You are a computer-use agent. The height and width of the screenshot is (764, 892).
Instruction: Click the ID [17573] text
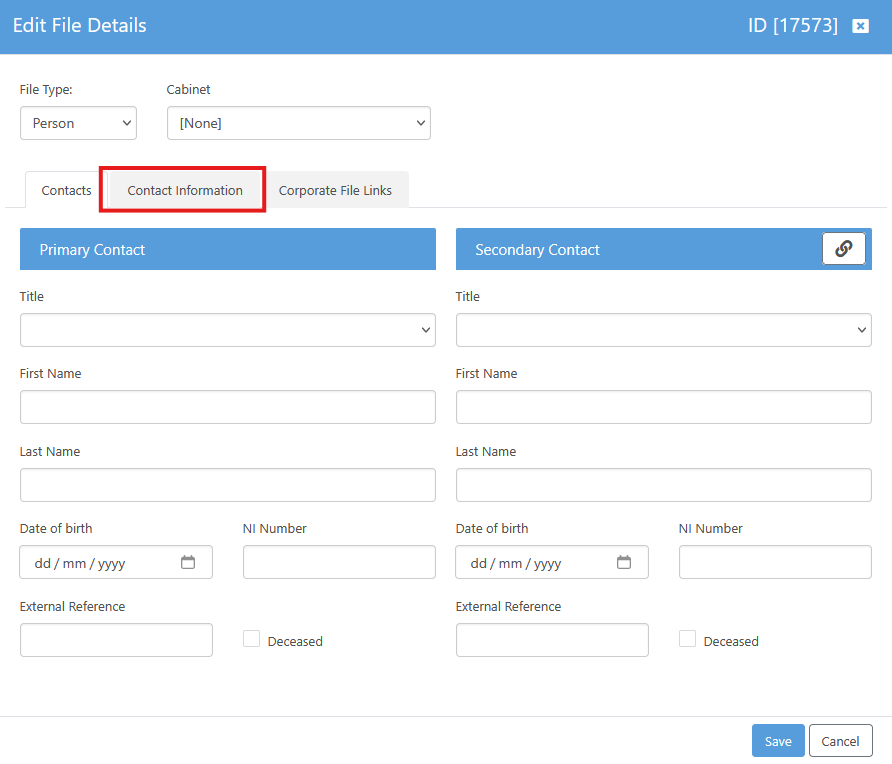pyautogui.click(x=792, y=26)
